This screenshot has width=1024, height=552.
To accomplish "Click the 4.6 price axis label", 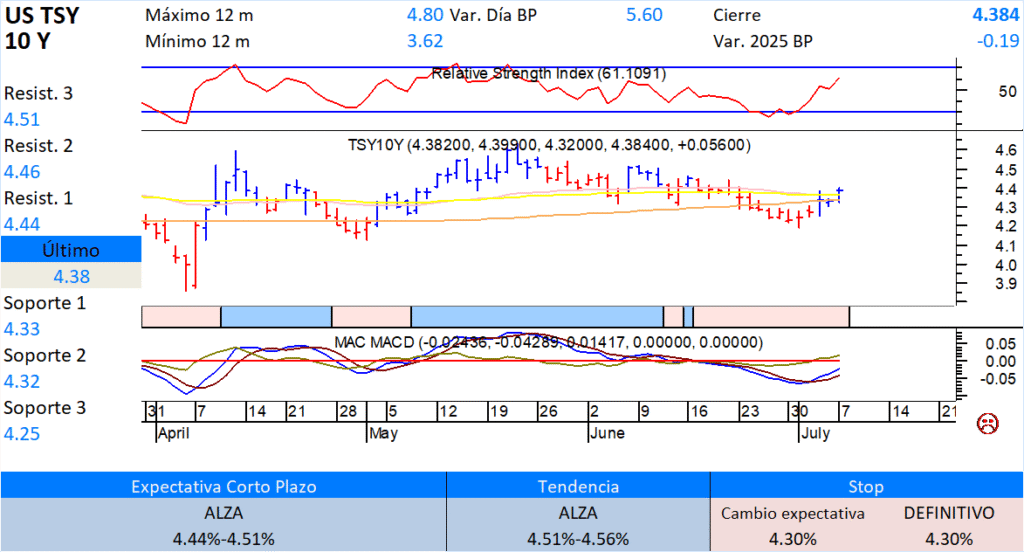I will [1006, 150].
